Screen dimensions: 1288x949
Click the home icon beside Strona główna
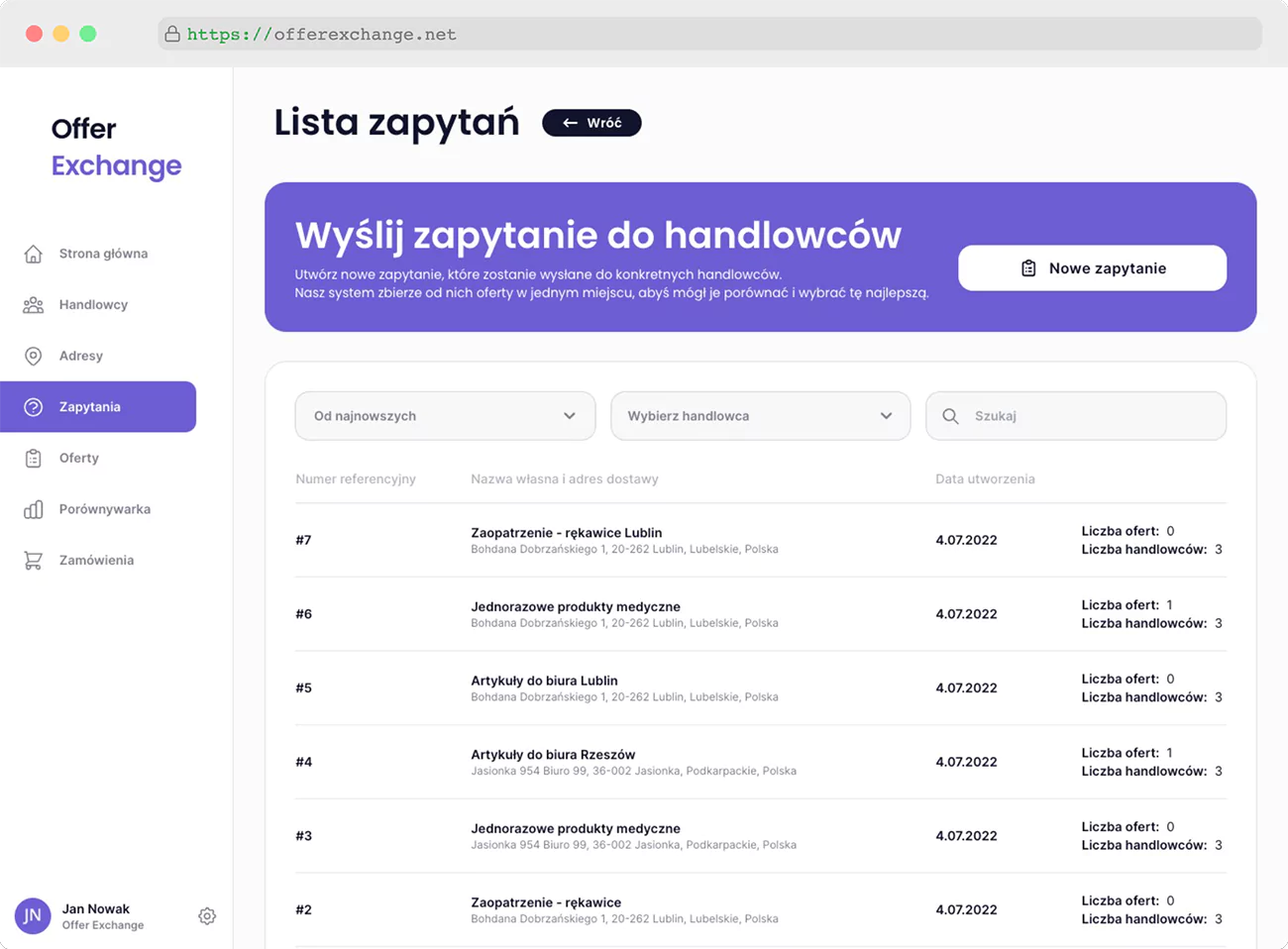33,254
